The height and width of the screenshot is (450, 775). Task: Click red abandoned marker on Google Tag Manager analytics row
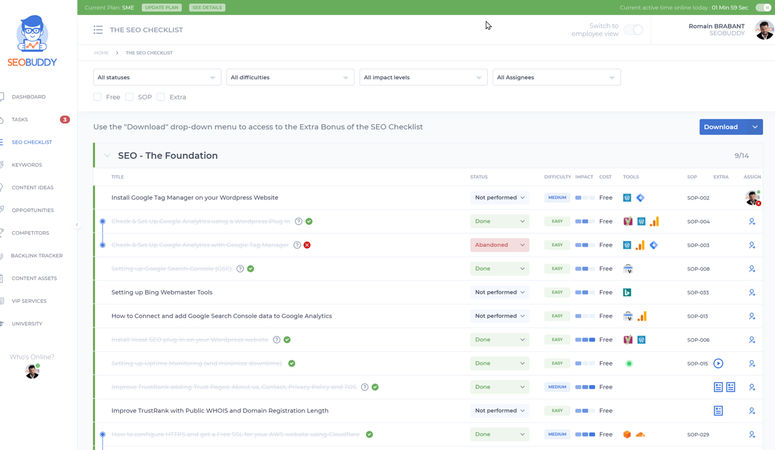point(307,245)
